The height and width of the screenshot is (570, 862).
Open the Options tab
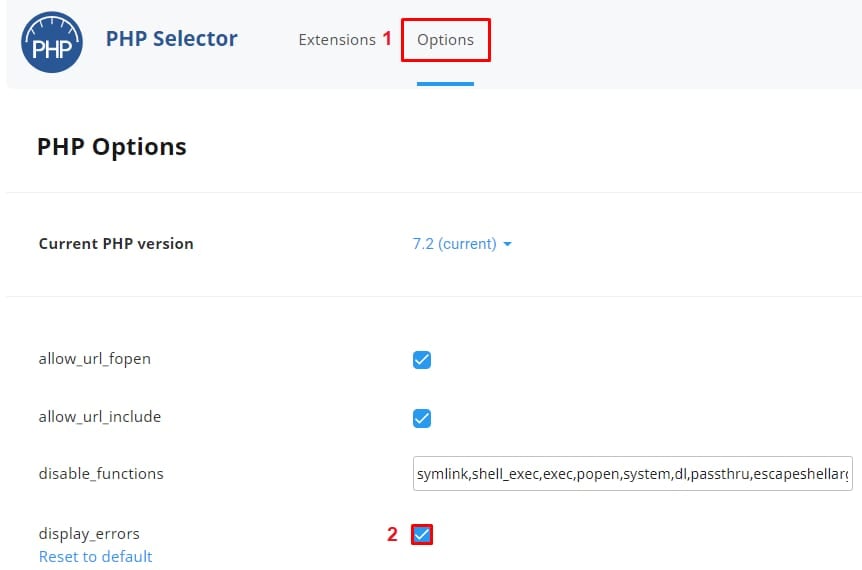[x=445, y=40]
